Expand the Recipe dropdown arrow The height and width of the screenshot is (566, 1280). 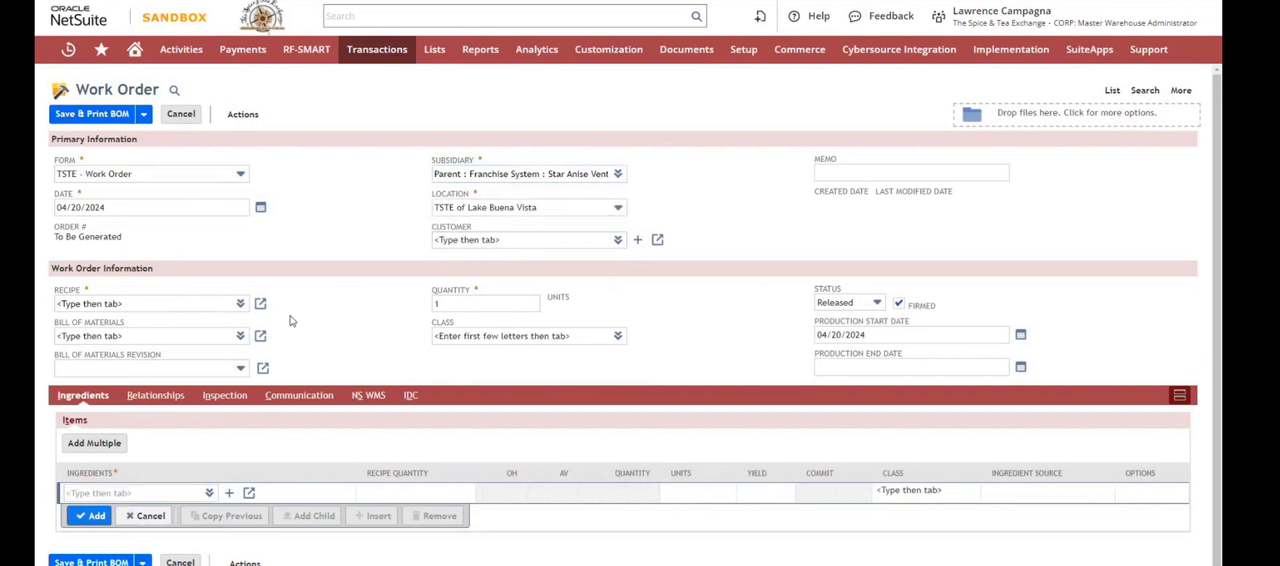pos(240,304)
